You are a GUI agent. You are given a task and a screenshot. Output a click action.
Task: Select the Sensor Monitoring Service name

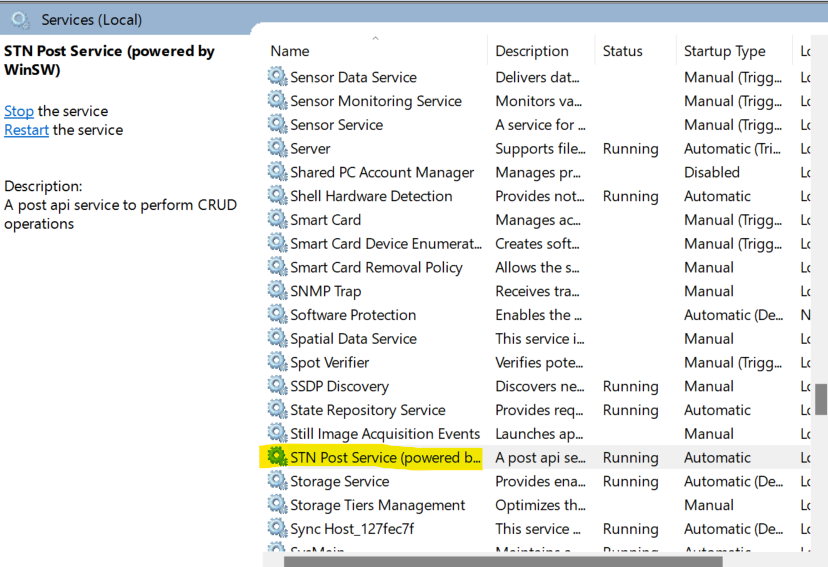click(376, 101)
